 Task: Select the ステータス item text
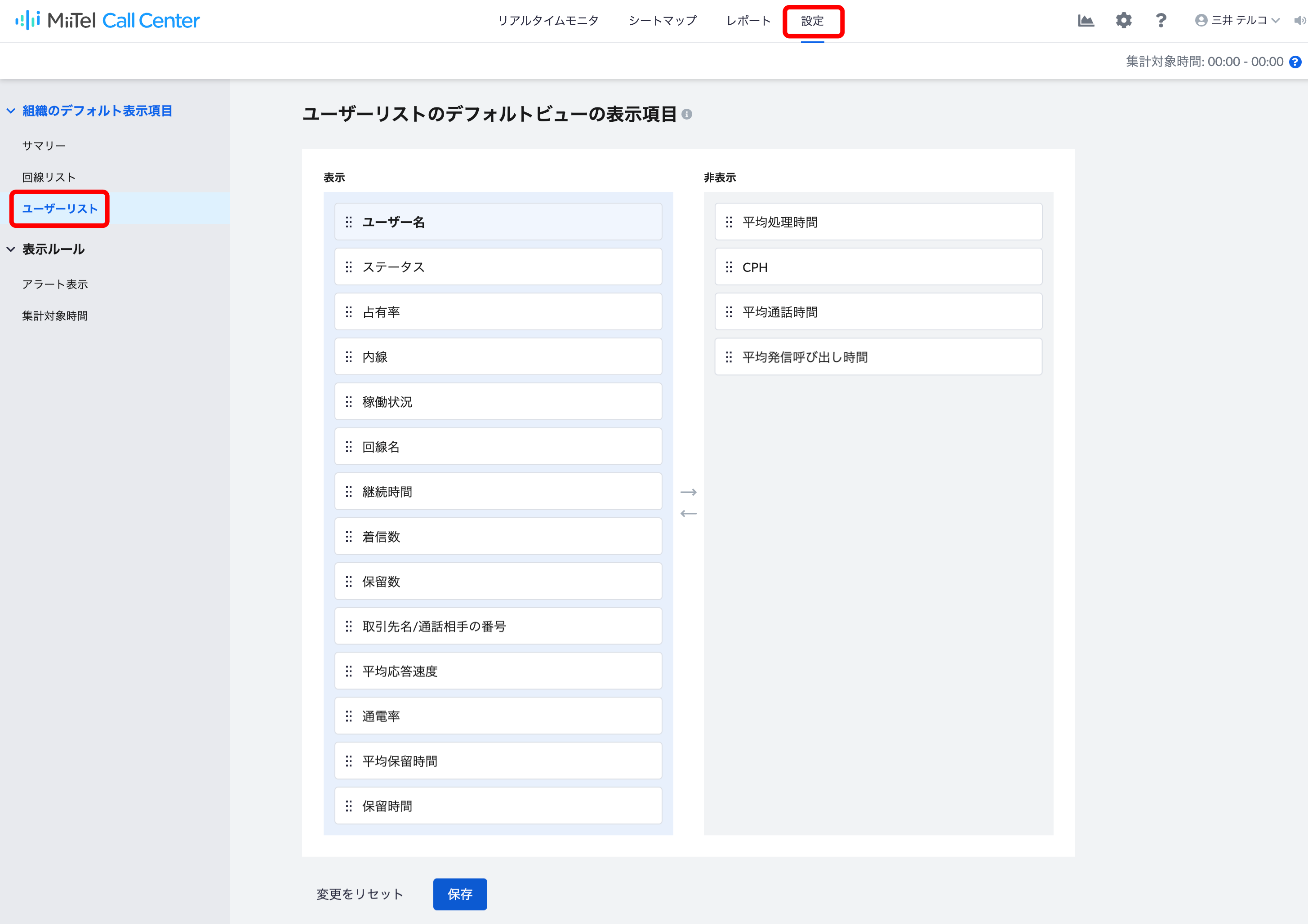point(394,267)
